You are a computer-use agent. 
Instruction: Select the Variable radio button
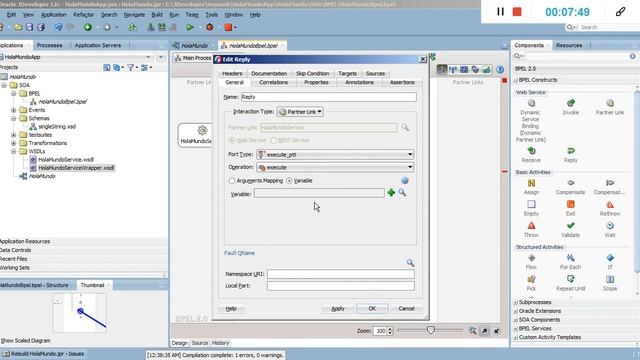[x=289, y=180]
